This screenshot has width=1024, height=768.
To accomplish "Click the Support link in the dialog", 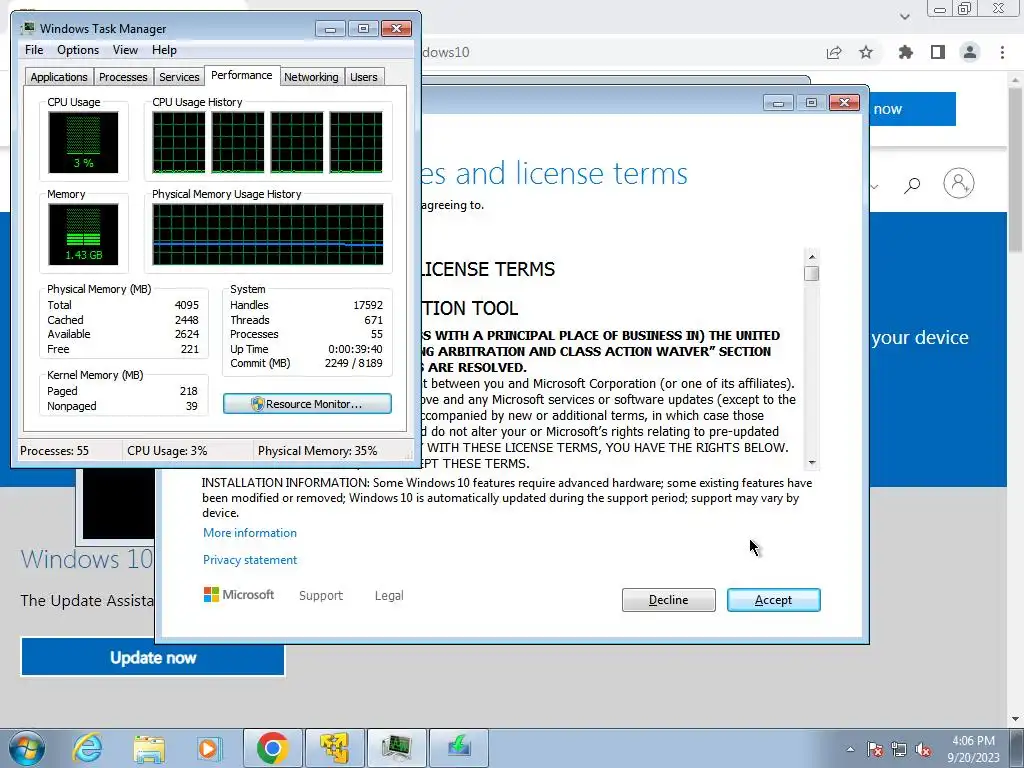I will [x=321, y=596].
